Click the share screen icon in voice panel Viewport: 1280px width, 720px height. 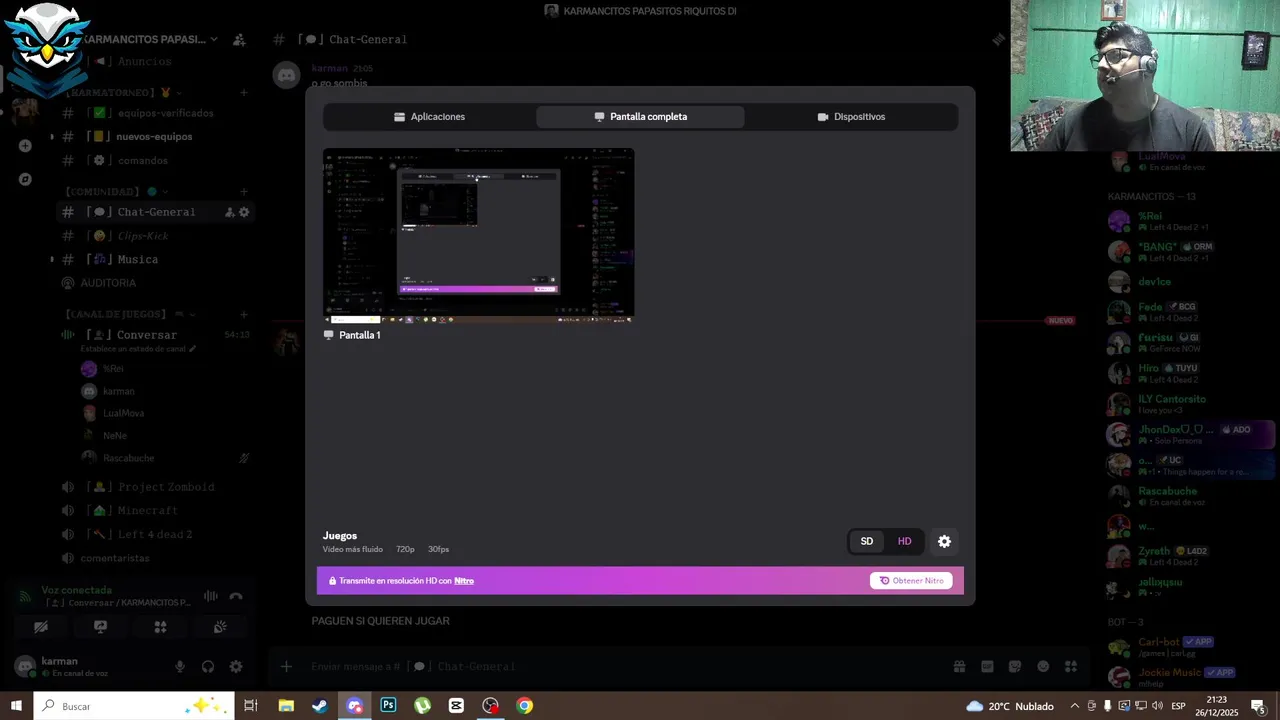pyautogui.click(x=100, y=627)
